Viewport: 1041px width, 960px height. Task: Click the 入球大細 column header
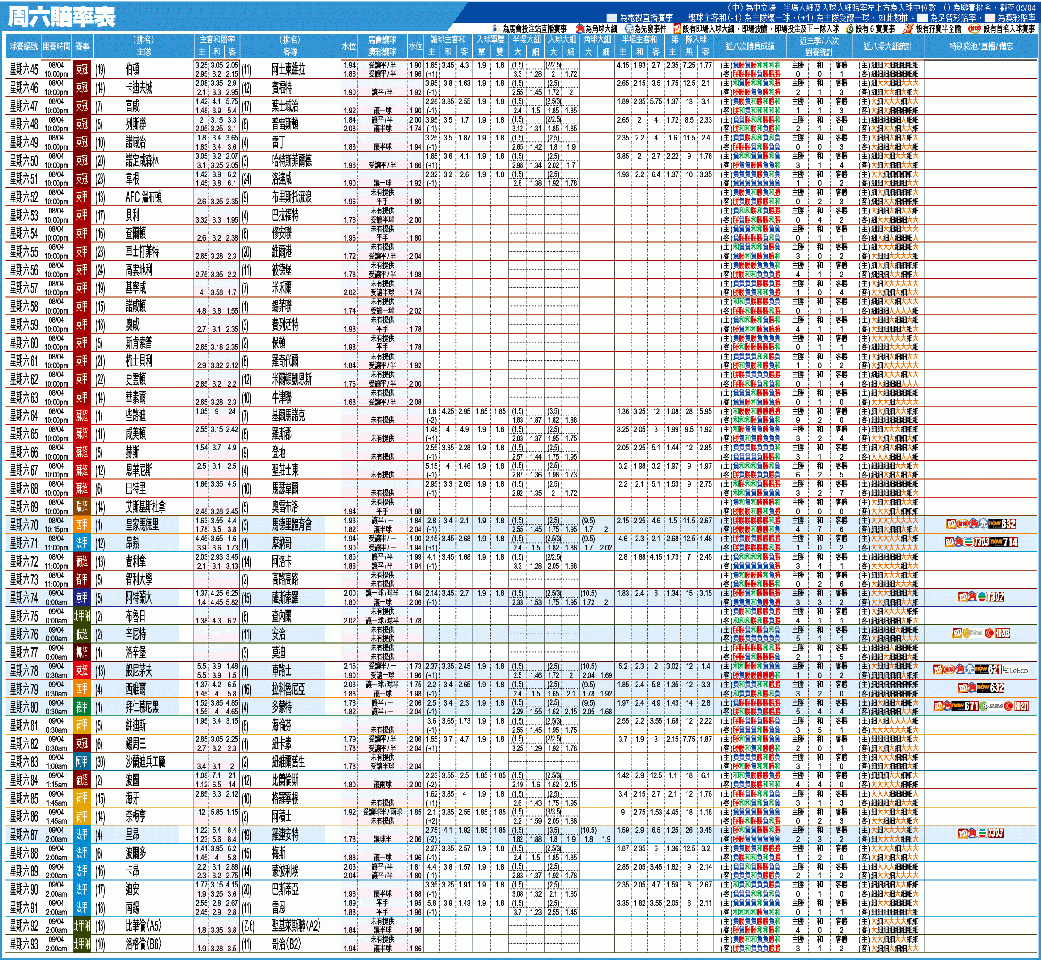coord(562,40)
